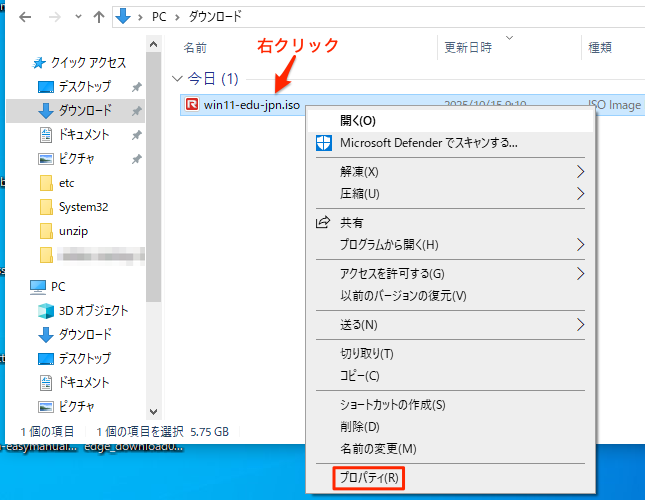This screenshot has height=500, width=645.
Task: Collapse the 今日 (1) group
Action: [178, 78]
